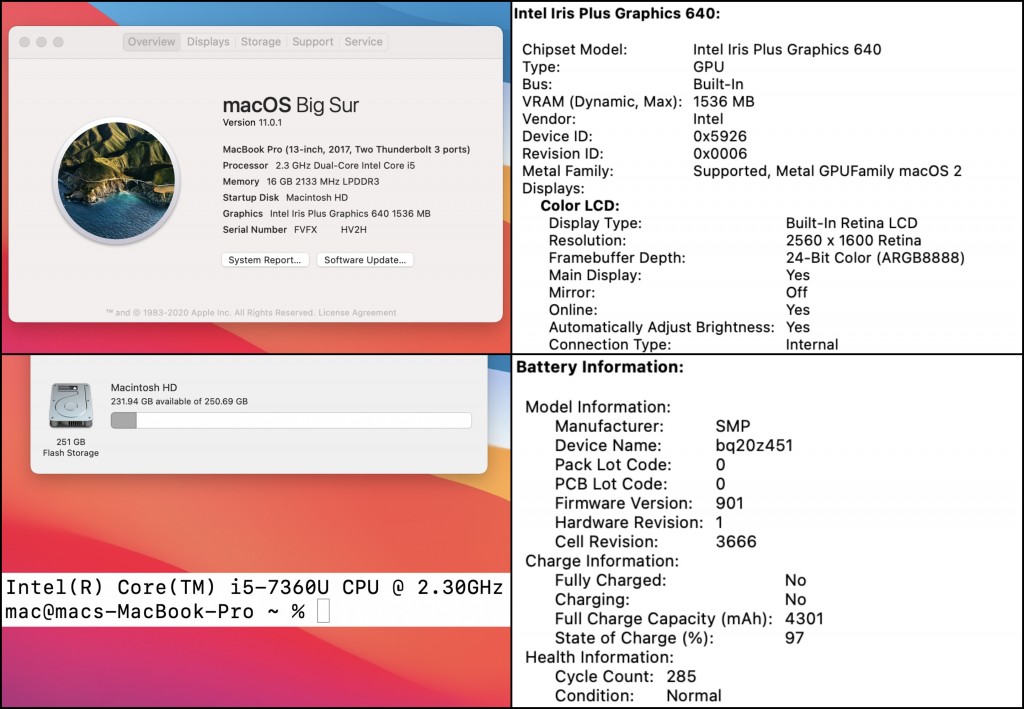Select the 'macOS Big Sur' title
1024x709 pixels.
[291, 104]
